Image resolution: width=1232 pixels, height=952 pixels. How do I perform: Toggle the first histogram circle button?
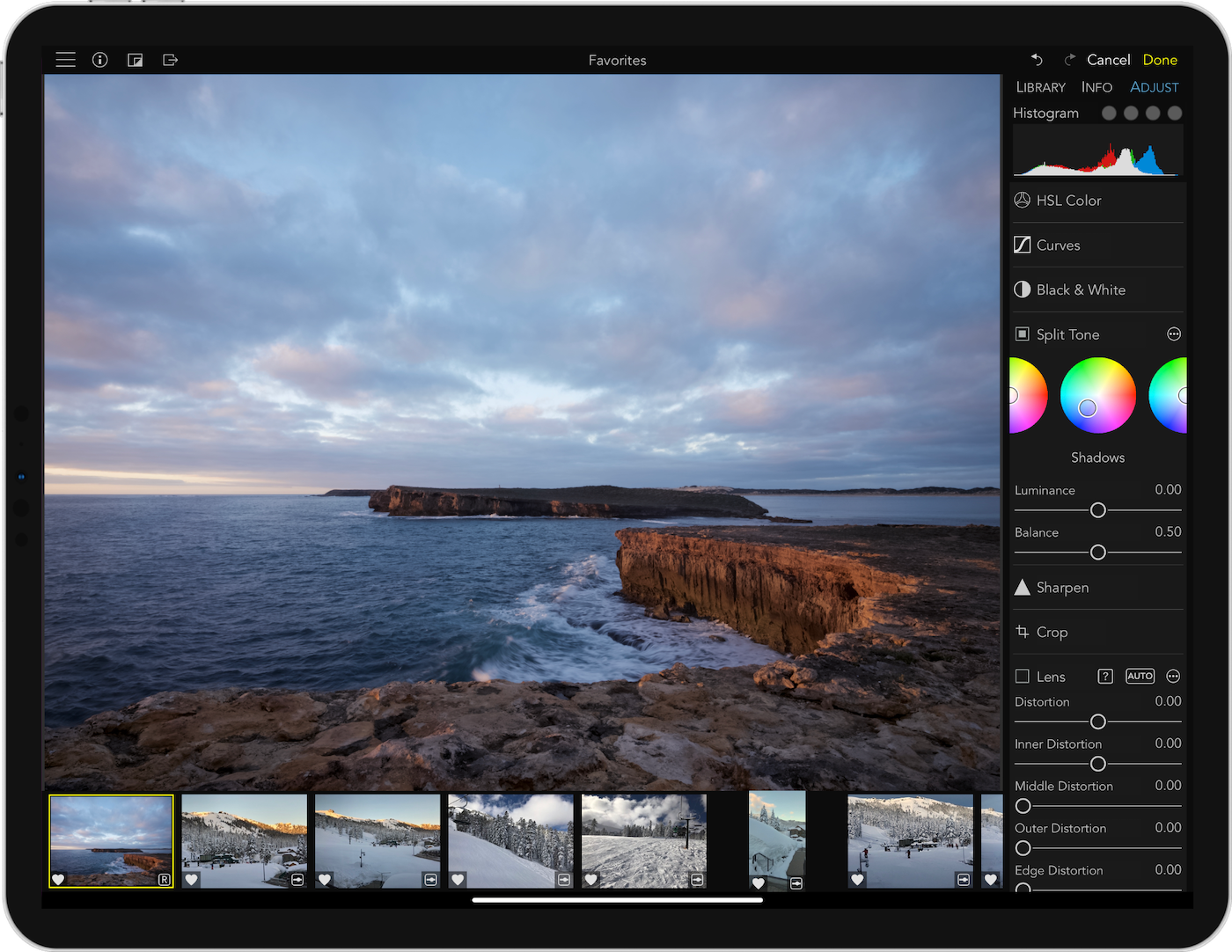pos(1109,114)
